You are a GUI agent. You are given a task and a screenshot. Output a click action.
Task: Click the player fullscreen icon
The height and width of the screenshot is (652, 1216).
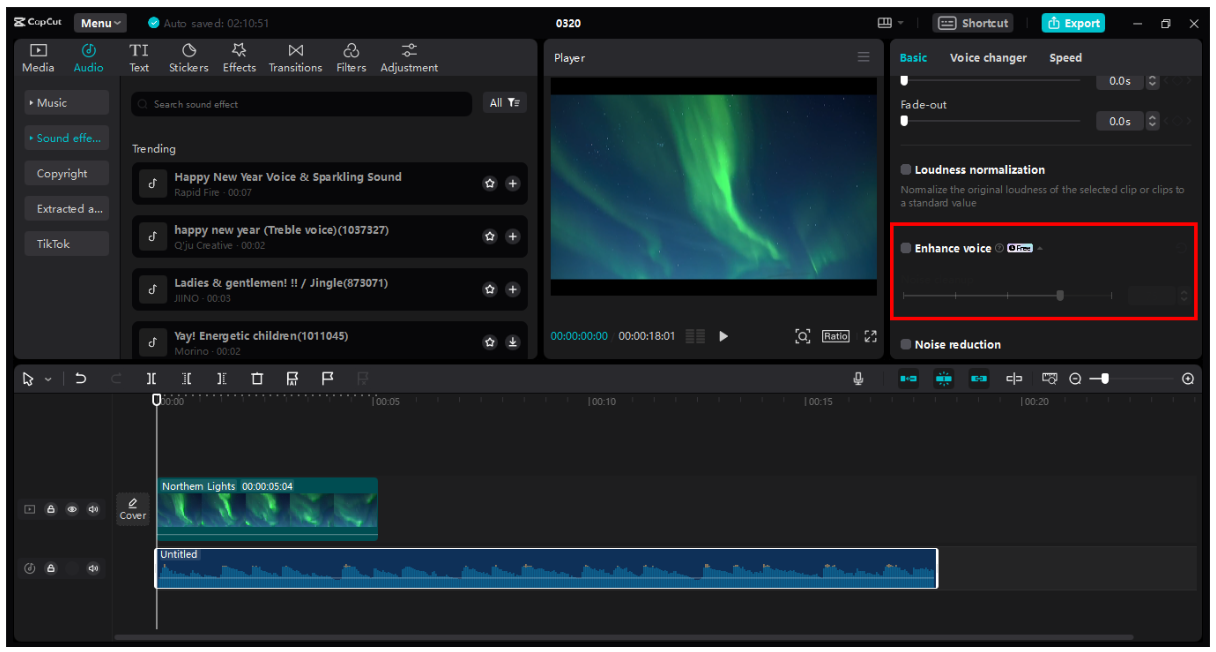(870, 336)
